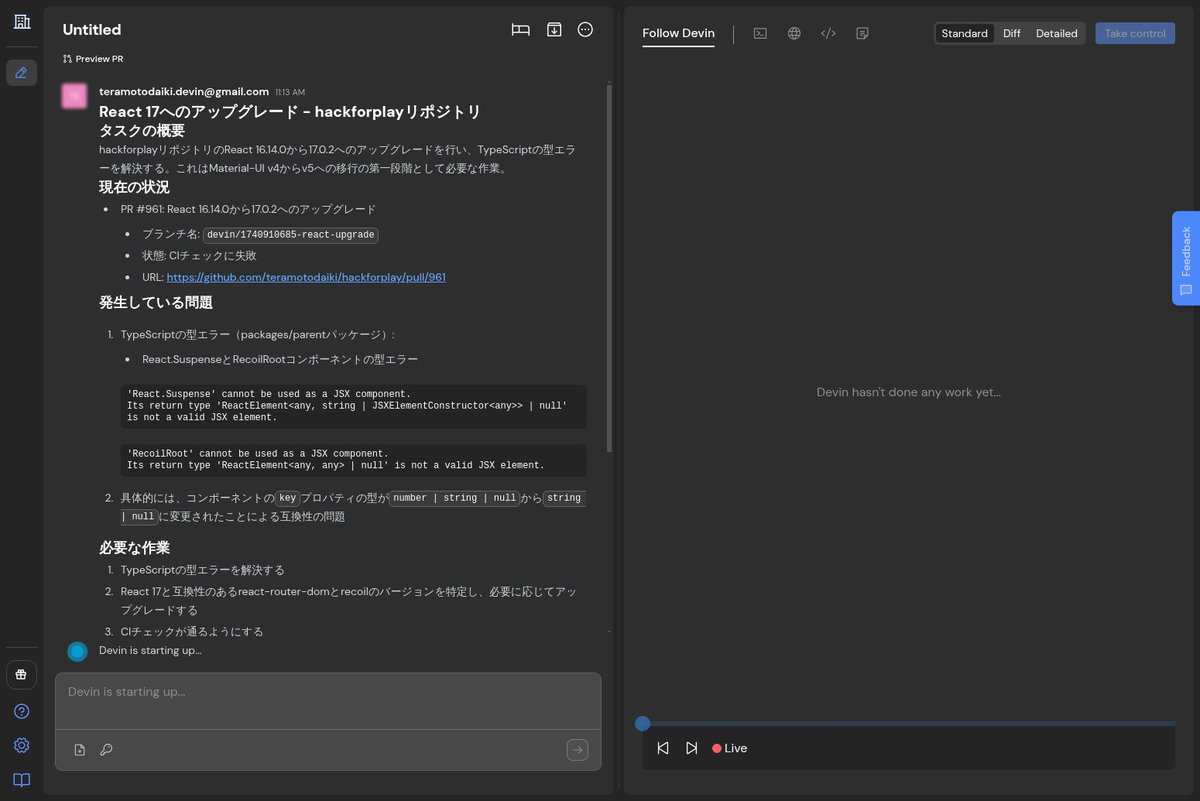Viewport: 1200px width, 801px height.
Task: Click the send message arrow button
Action: [578, 750]
